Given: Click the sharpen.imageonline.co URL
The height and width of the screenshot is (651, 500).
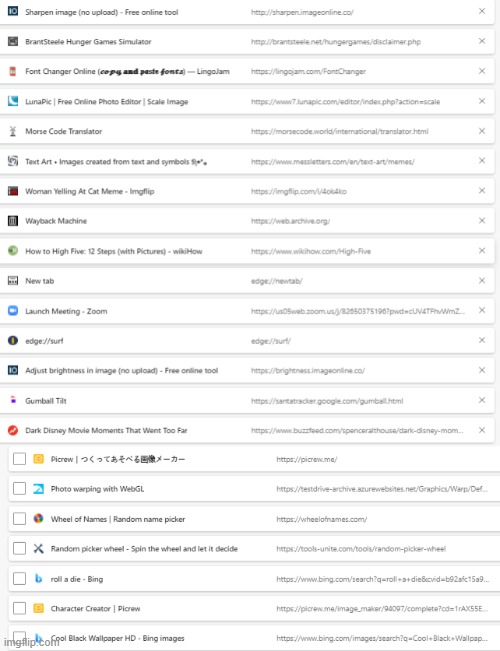Looking at the screenshot, I should pos(302,12).
